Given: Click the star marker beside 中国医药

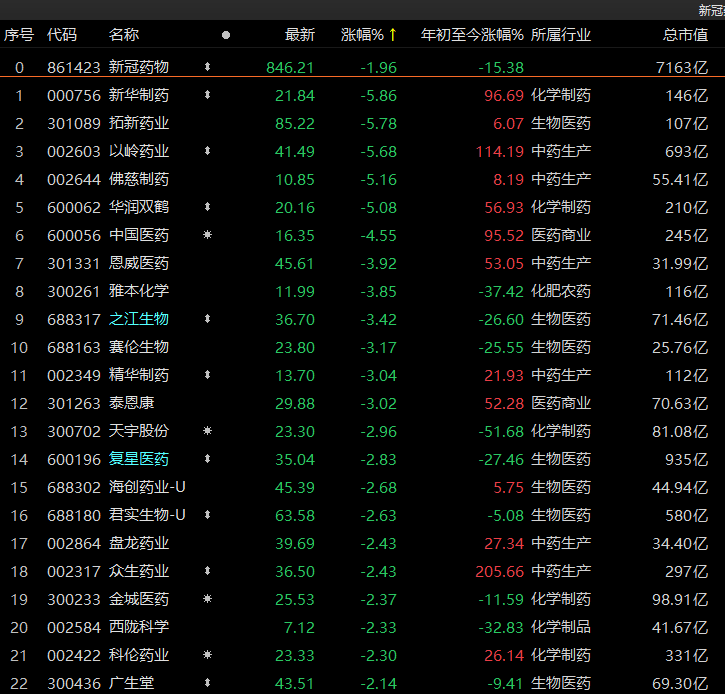Looking at the screenshot, I should 208,235.
